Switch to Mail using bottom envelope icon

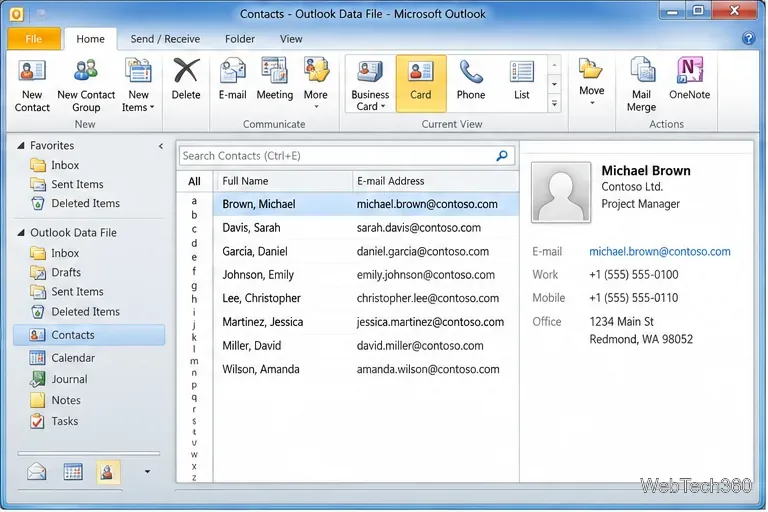point(37,472)
